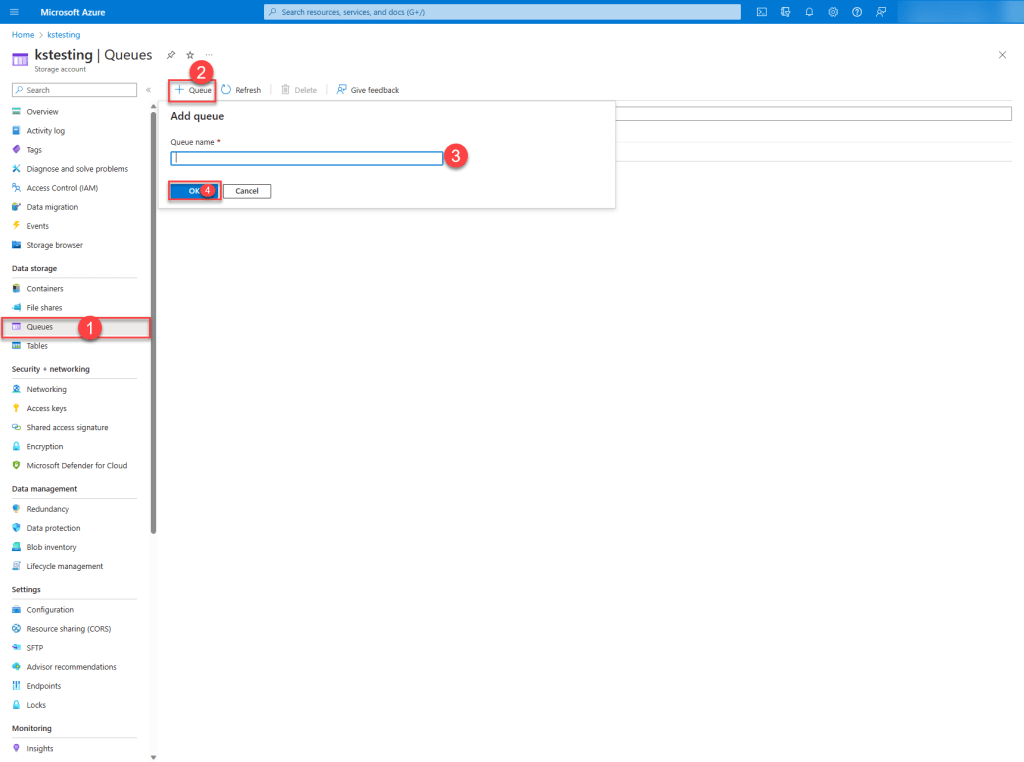Click the Notifications bell icon

(x=809, y=12)
